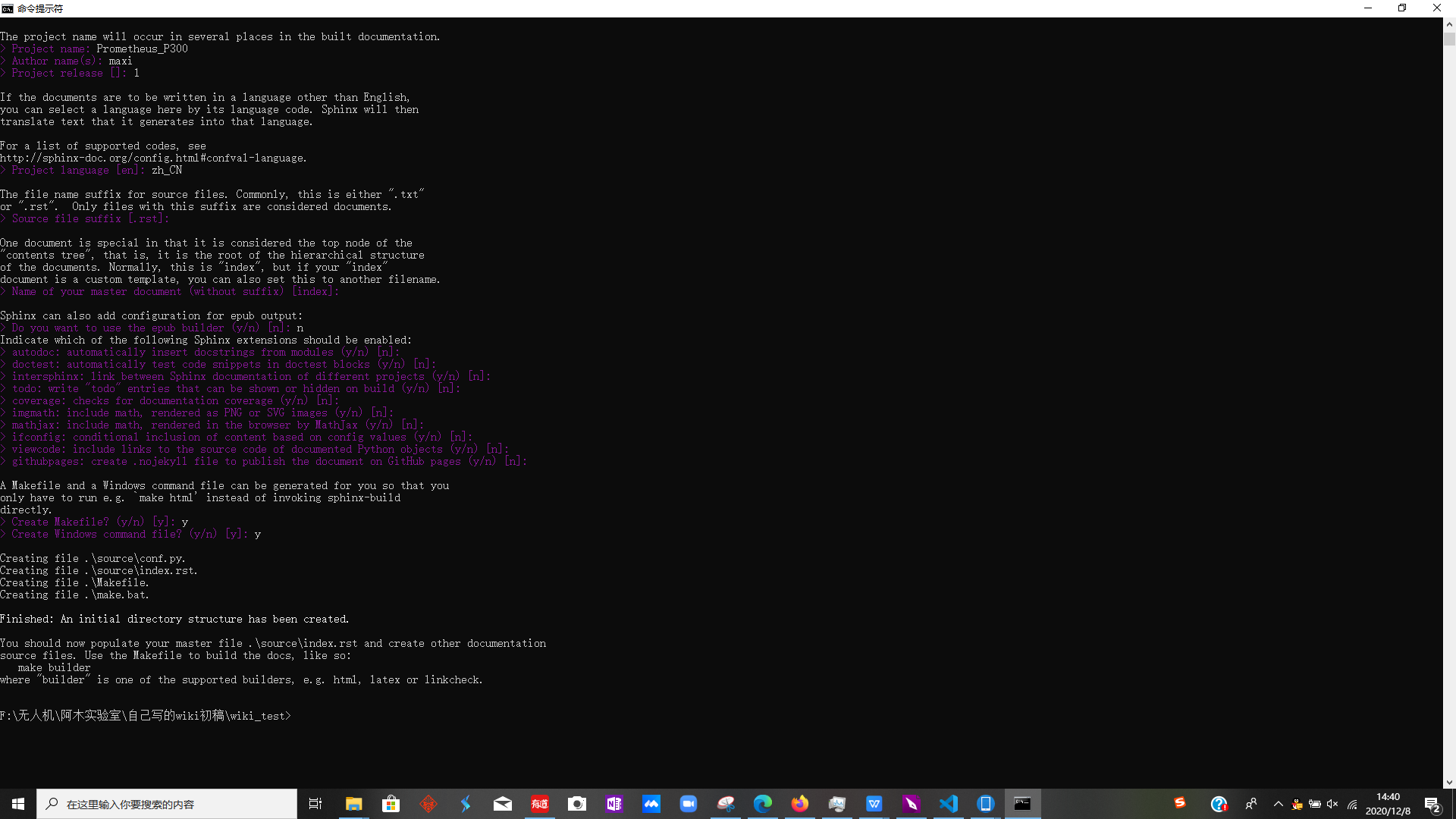Launch Microsoft Store from taskbar
Image resolution: width=1456 pixels, height=819 pixels.
(x=391, y=804)
